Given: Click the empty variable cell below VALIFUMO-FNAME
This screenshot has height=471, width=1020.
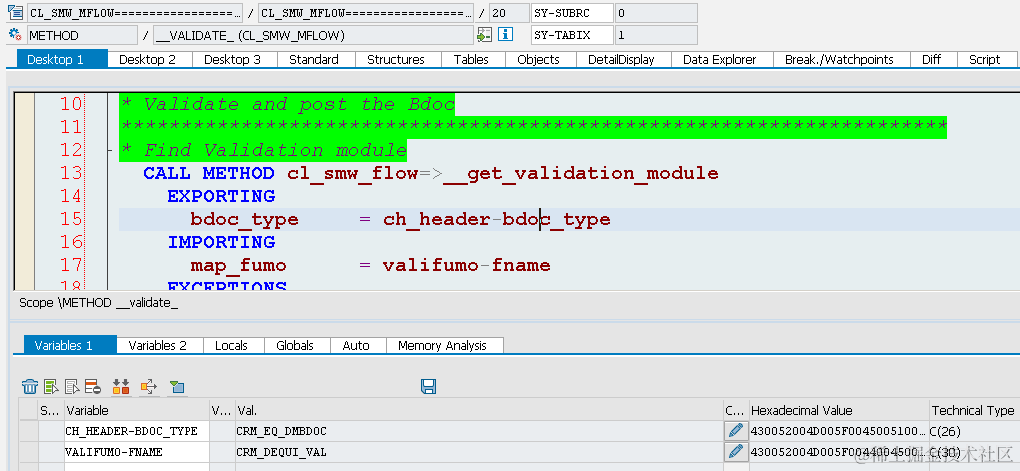Looking at the screenshot, I should click(137, 467).
